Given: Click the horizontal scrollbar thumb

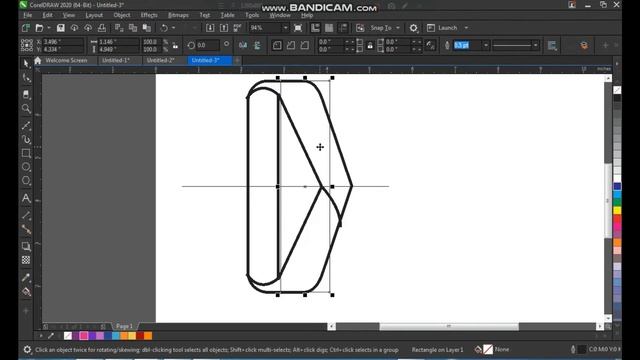Looking at the screenshot, I should (449, 326).
